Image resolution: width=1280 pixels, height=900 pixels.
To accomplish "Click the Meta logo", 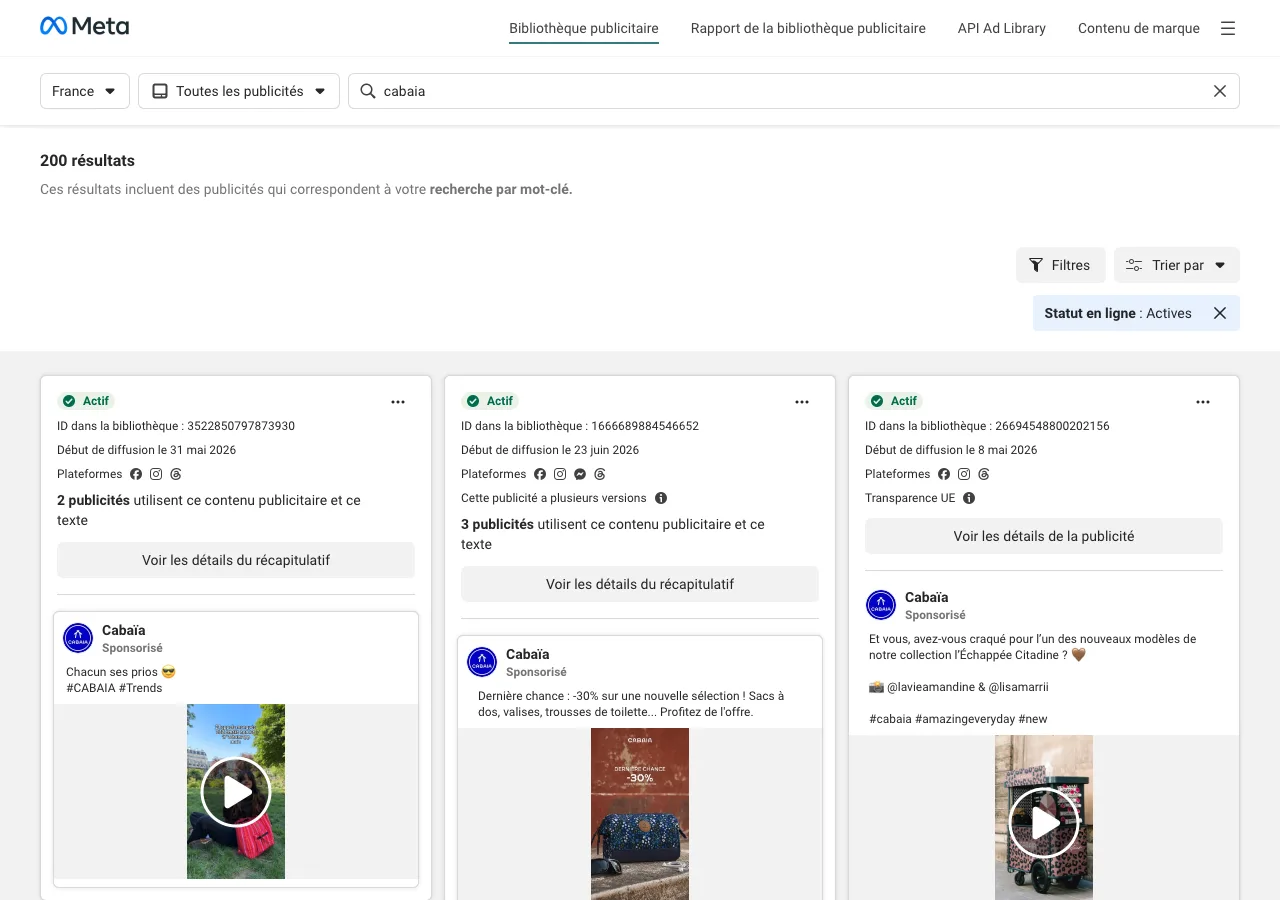I will pos(84,27).
